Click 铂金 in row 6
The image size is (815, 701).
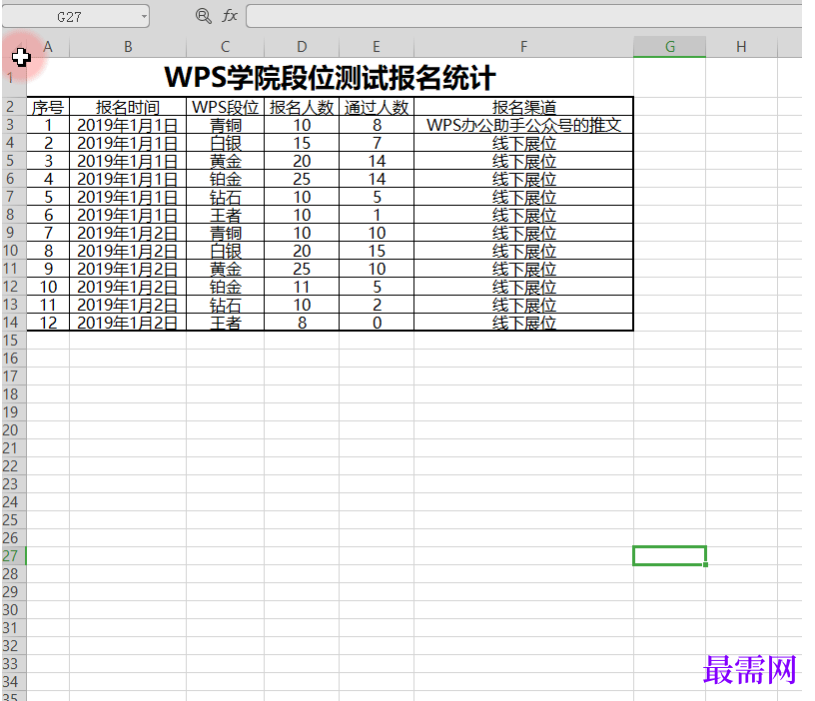(225, 179)
